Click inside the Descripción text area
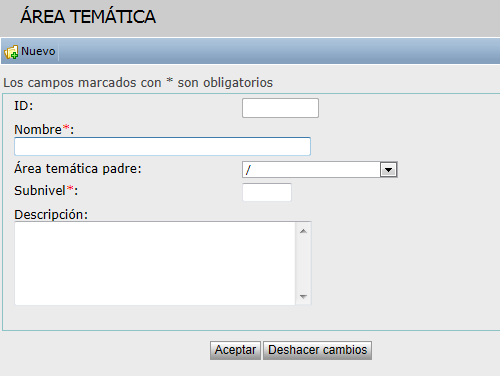The image size is (500, 376). 155,263
